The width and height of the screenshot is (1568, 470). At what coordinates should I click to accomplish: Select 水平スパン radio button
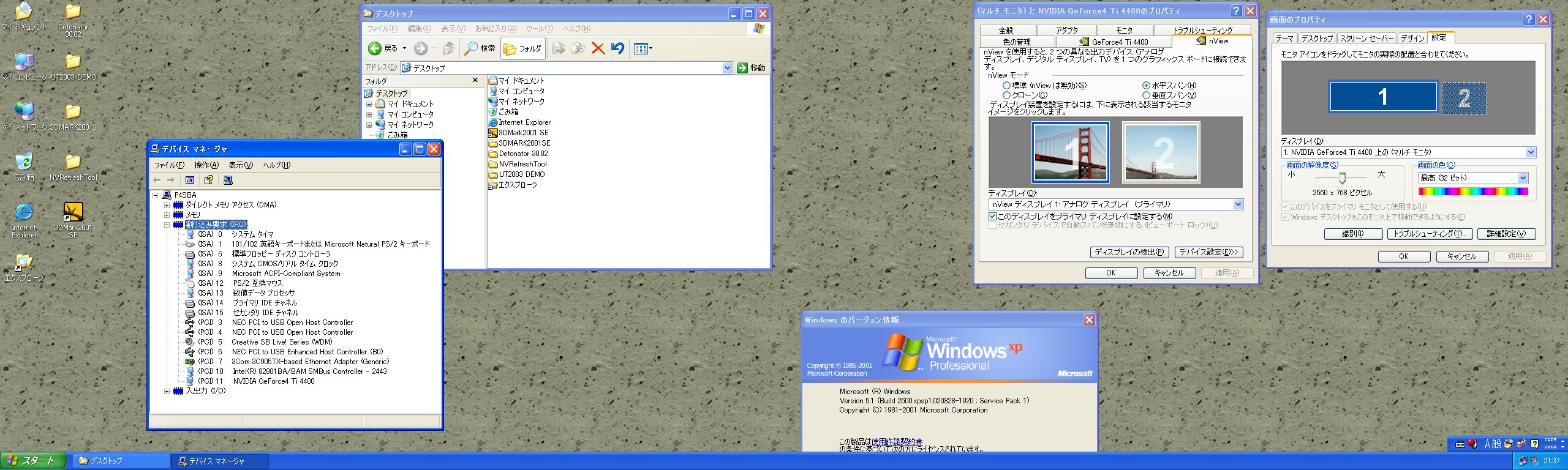(x=1146, y=86)
